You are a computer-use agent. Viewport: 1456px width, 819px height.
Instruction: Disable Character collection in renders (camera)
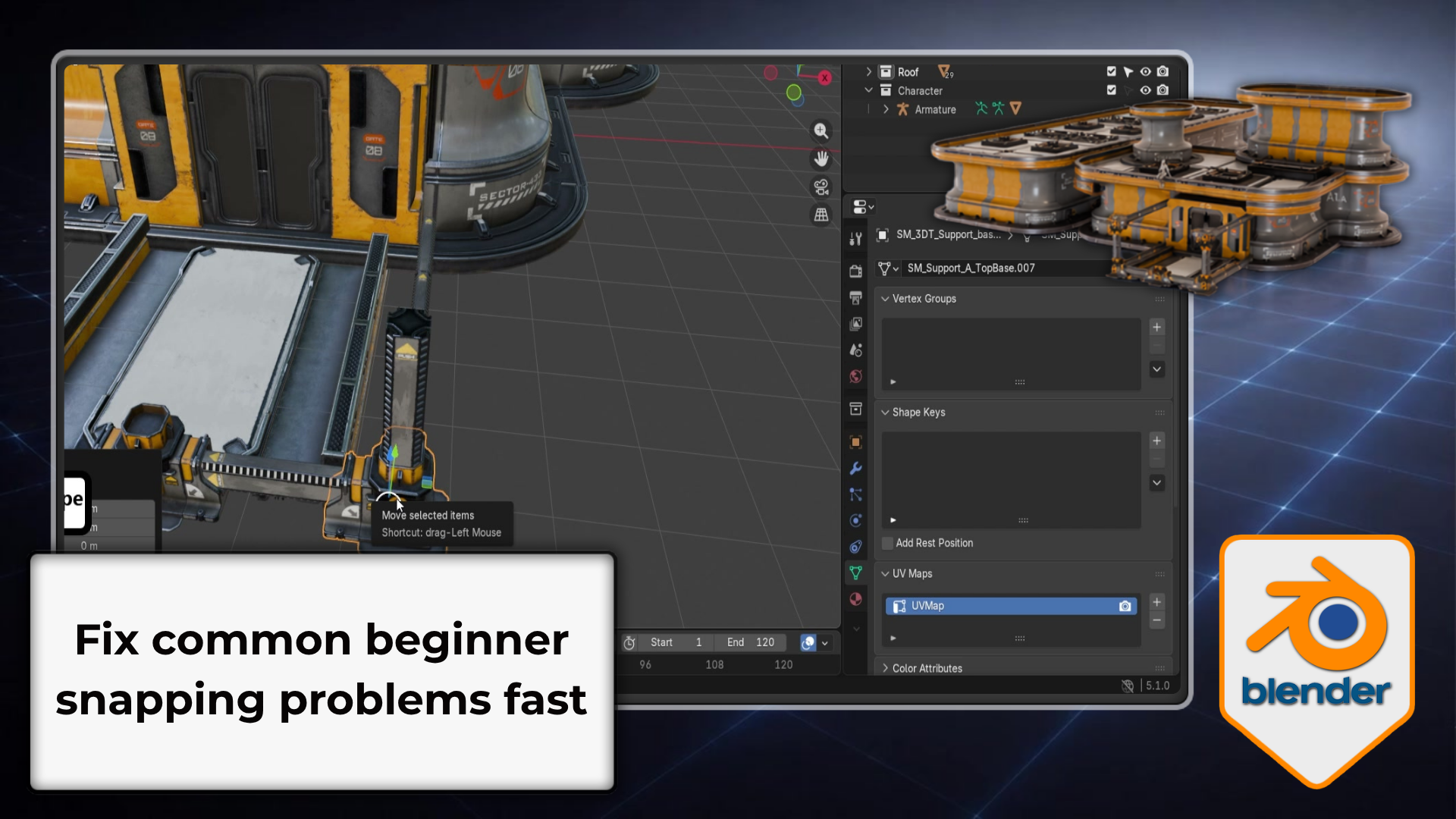1163,89
